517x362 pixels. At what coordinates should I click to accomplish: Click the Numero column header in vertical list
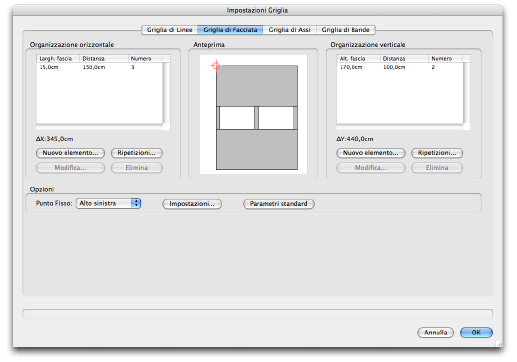click(x=445, y=59)
